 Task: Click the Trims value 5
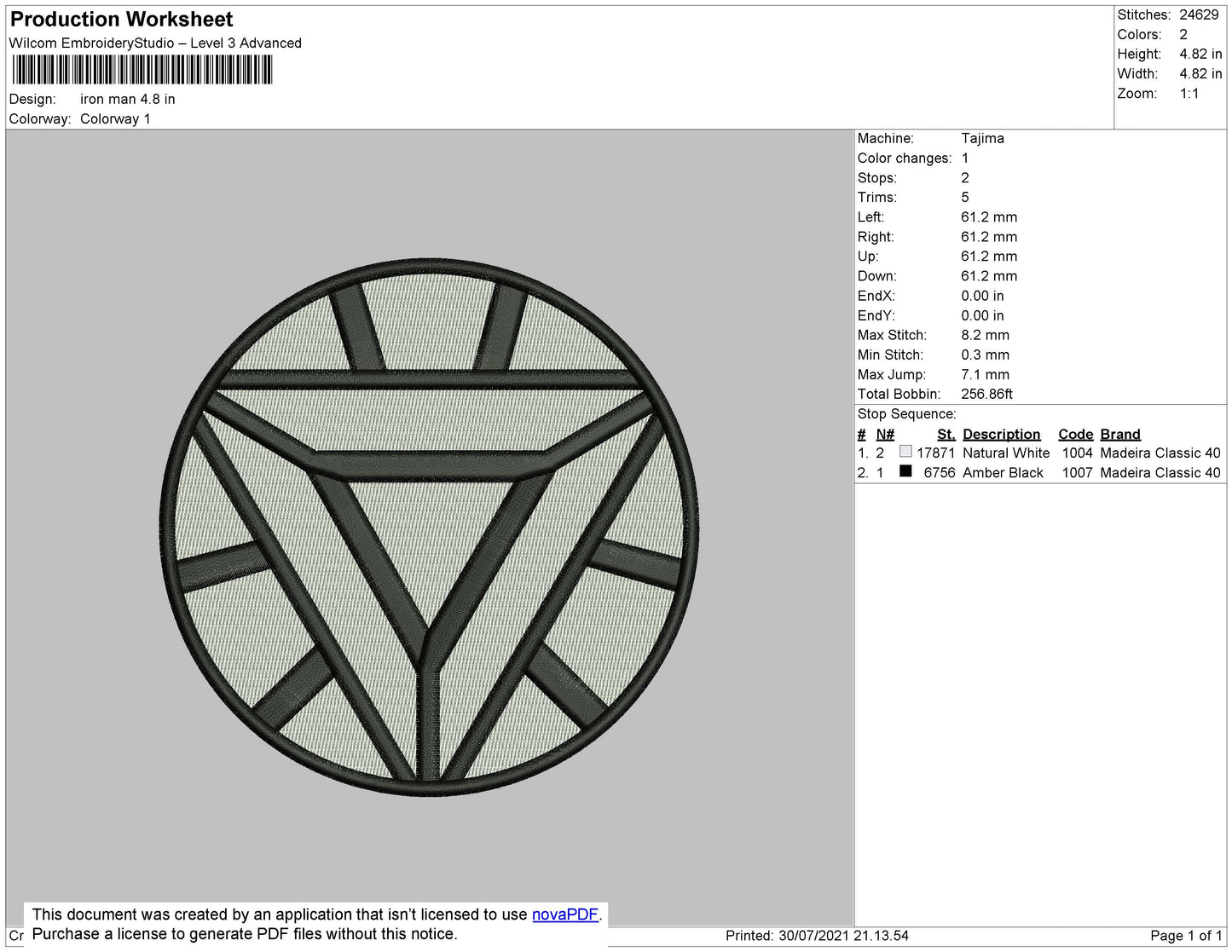click(x=965, y=197)
